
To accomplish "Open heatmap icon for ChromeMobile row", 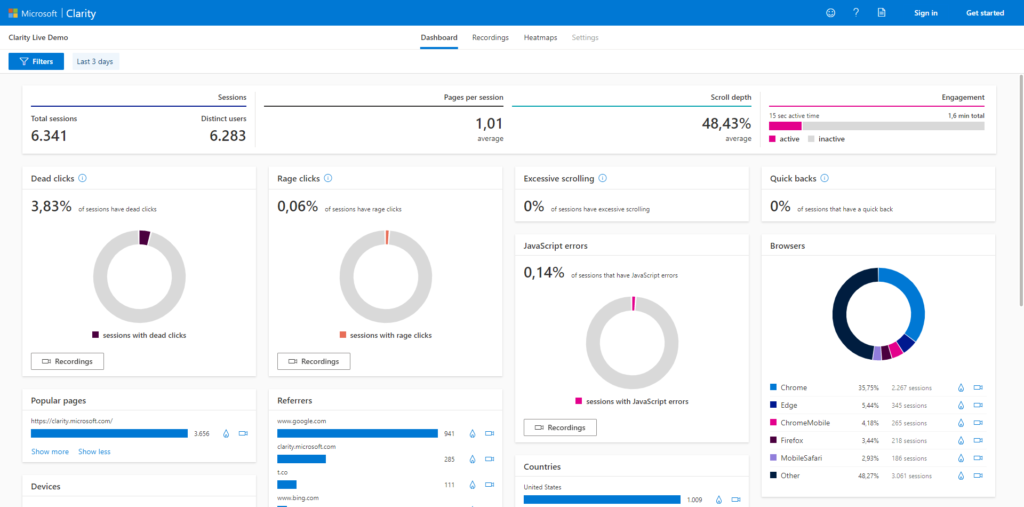I will click(x=961, y=423).
